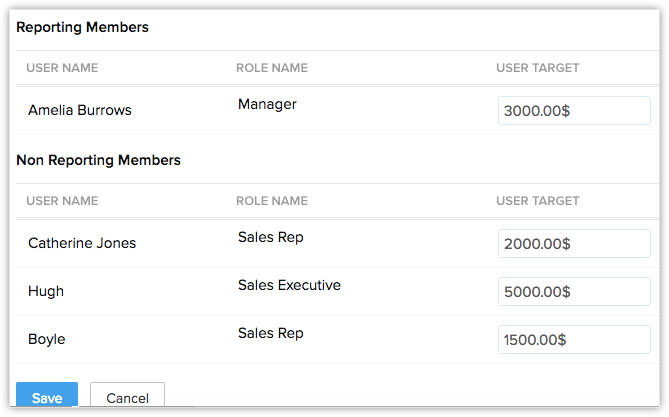Edit Boyle's user target field
This screenshot has height=417, width=669.
pos(574,340)
